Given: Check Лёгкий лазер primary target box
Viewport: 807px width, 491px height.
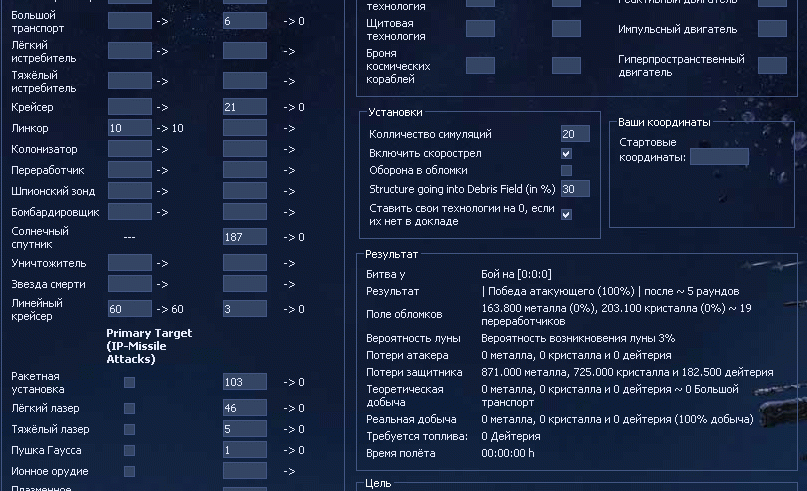Looking at the screenshot, I should click(129, 408).
